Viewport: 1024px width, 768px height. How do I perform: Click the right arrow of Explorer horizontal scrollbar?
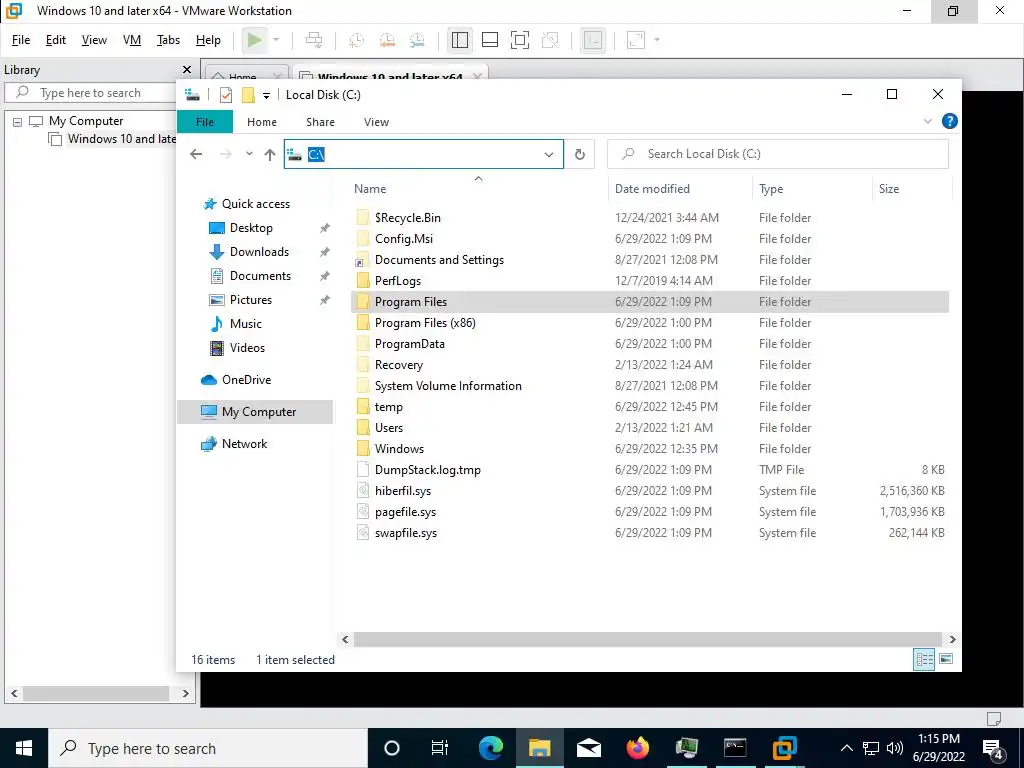[952, 639]
